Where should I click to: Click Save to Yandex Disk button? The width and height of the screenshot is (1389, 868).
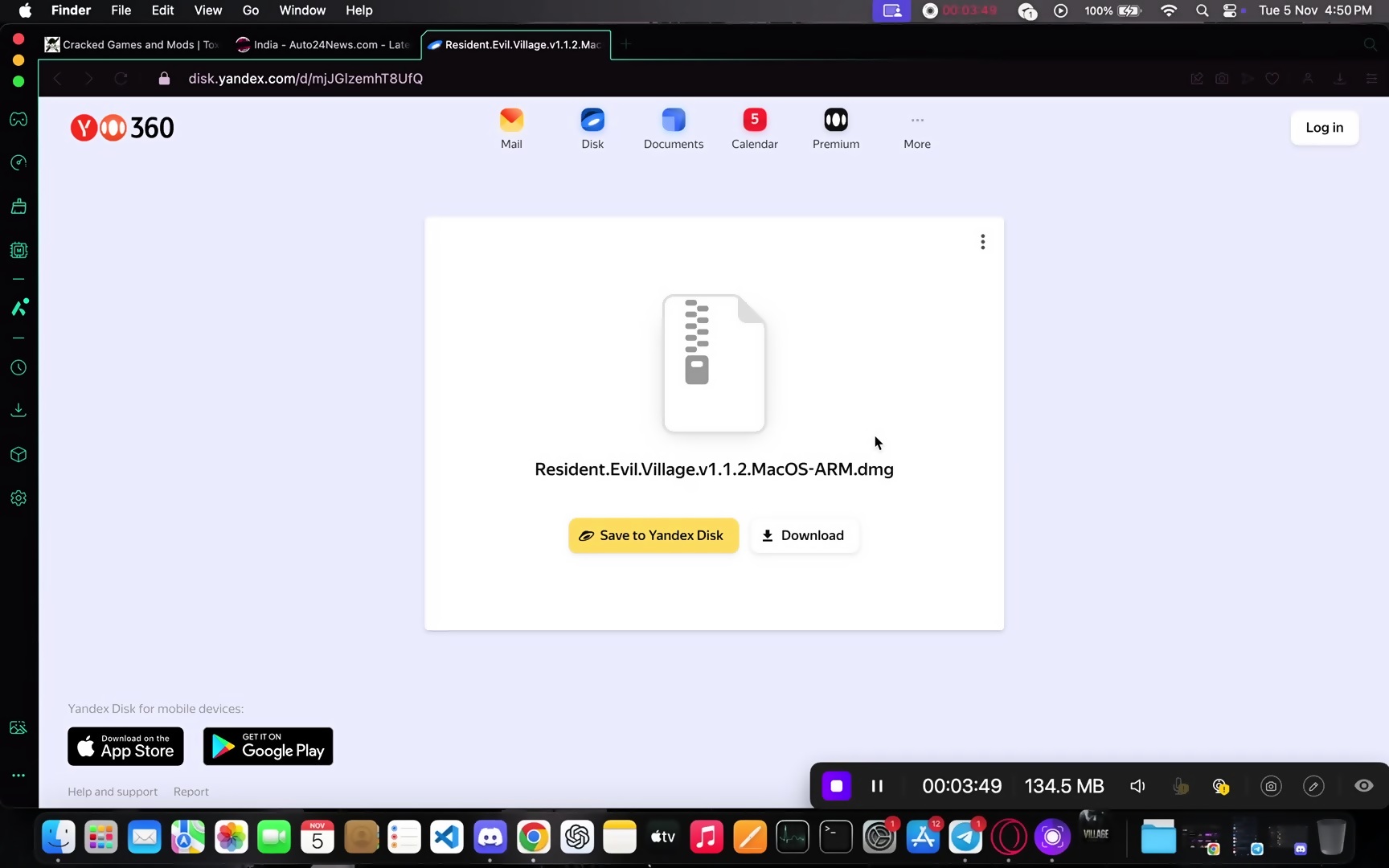[x=653, y=535]
